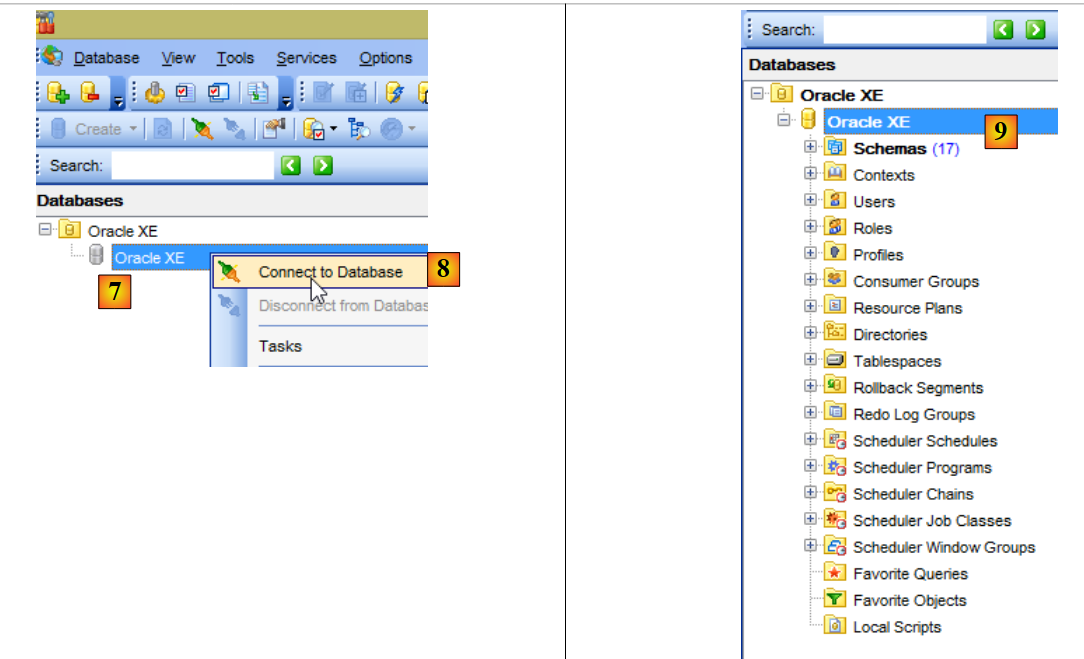Image resolution: width=1084 pixels, height=659 pixels.
Task: Click the Local Scripts icon in tree
Action: click(835, 627)
